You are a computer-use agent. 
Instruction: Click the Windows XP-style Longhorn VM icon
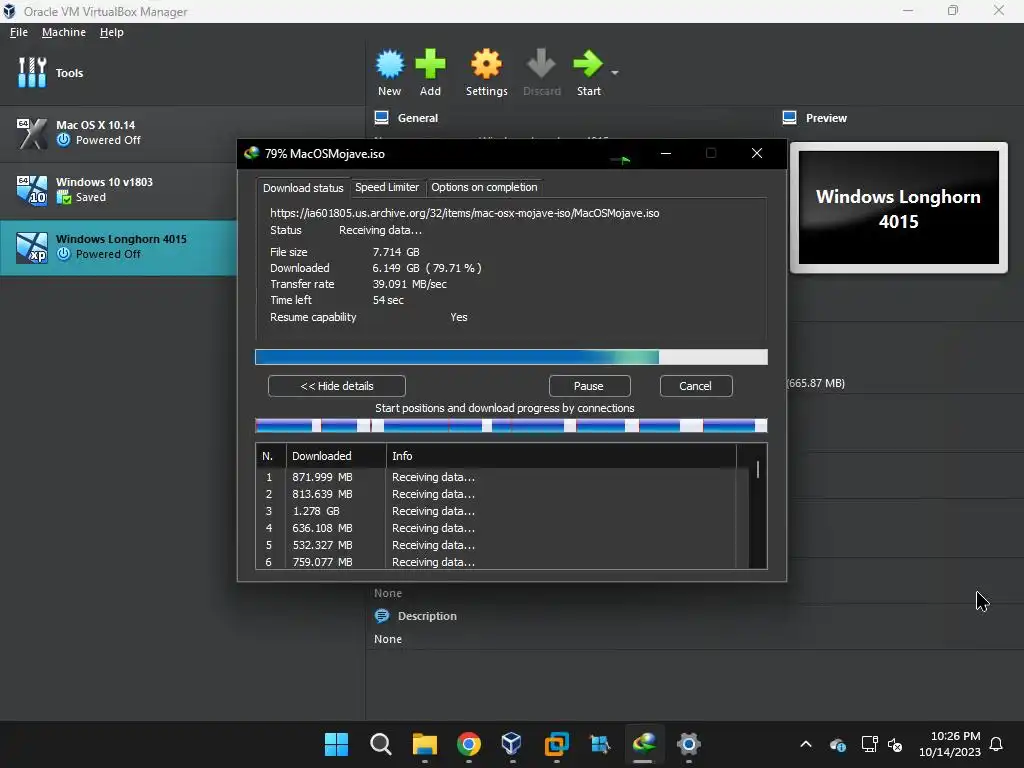coord(31,248)
